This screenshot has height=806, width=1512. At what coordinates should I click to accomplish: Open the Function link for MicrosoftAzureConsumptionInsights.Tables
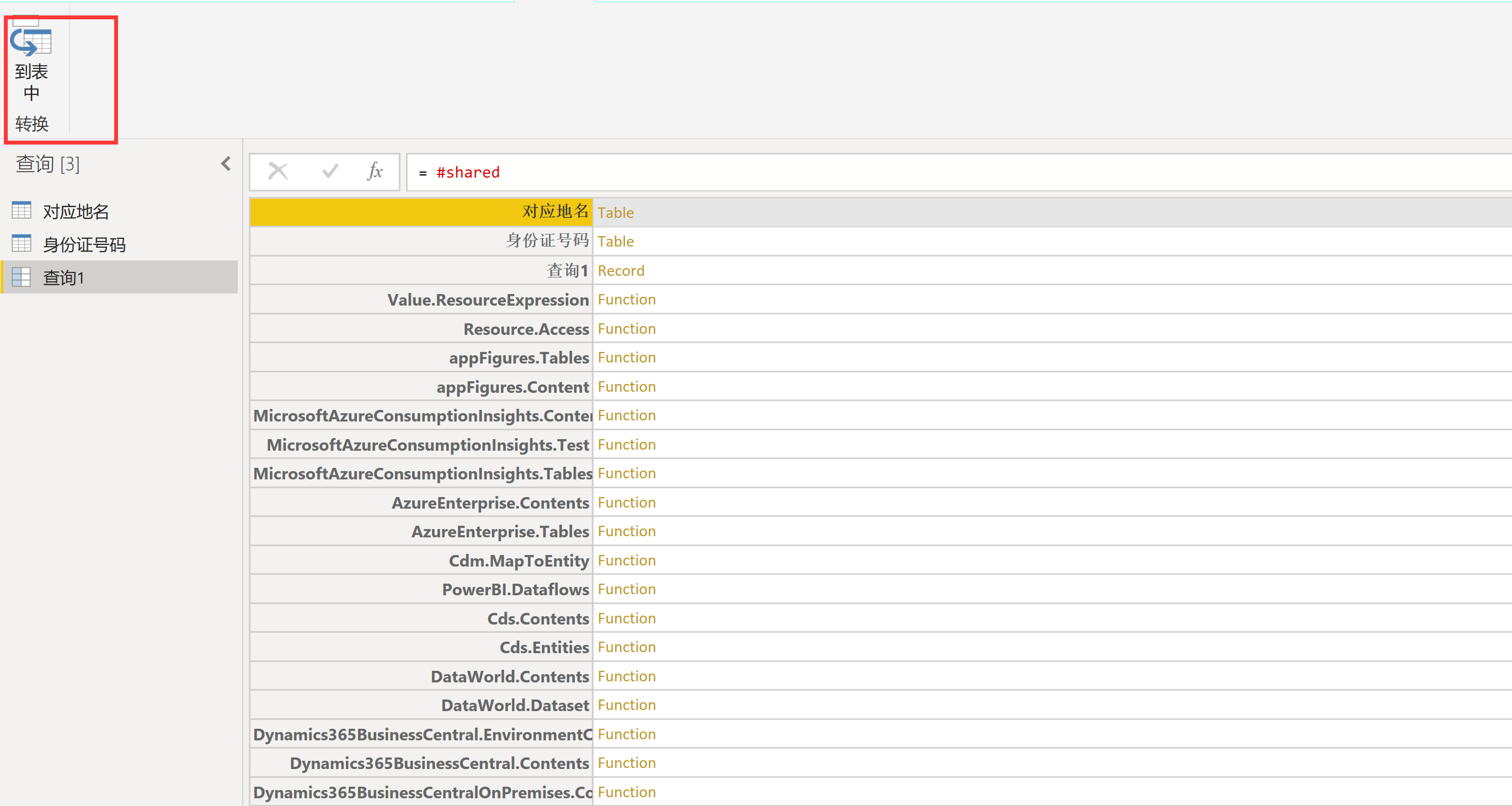point(626,473)
